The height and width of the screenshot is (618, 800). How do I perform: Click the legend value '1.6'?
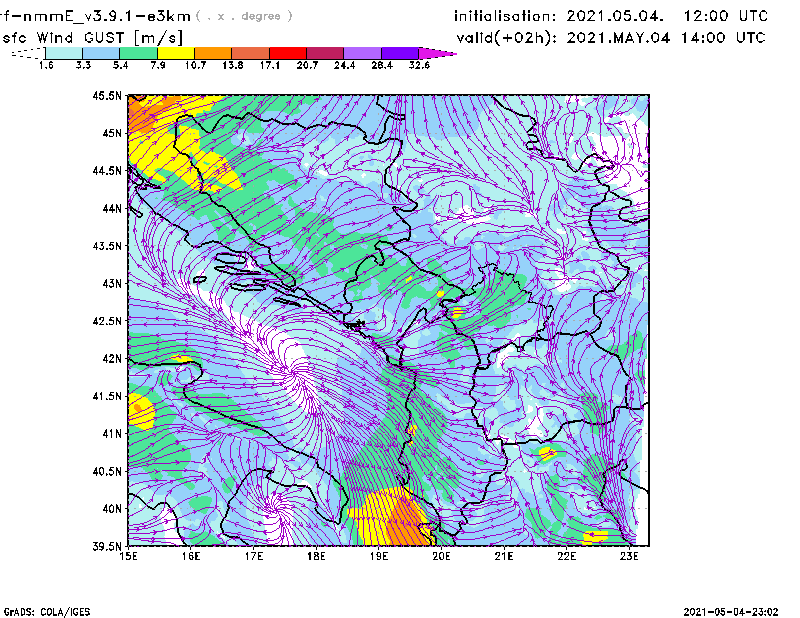46,65
